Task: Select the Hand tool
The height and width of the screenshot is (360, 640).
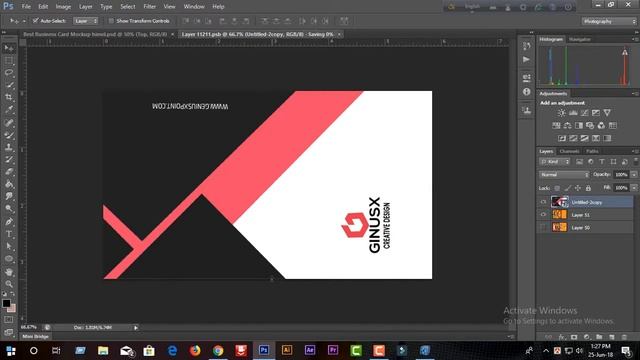Action: tap(9, 272)
